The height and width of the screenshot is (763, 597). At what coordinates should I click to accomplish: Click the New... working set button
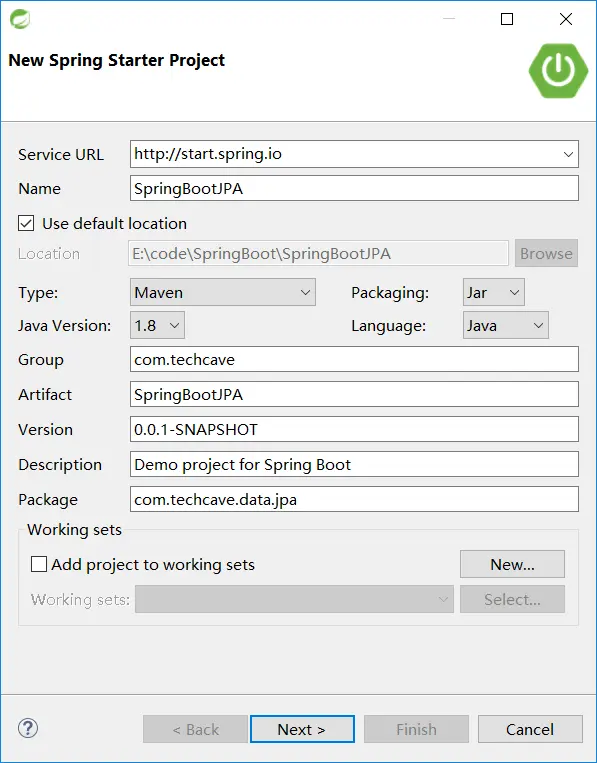pos(512,564)
